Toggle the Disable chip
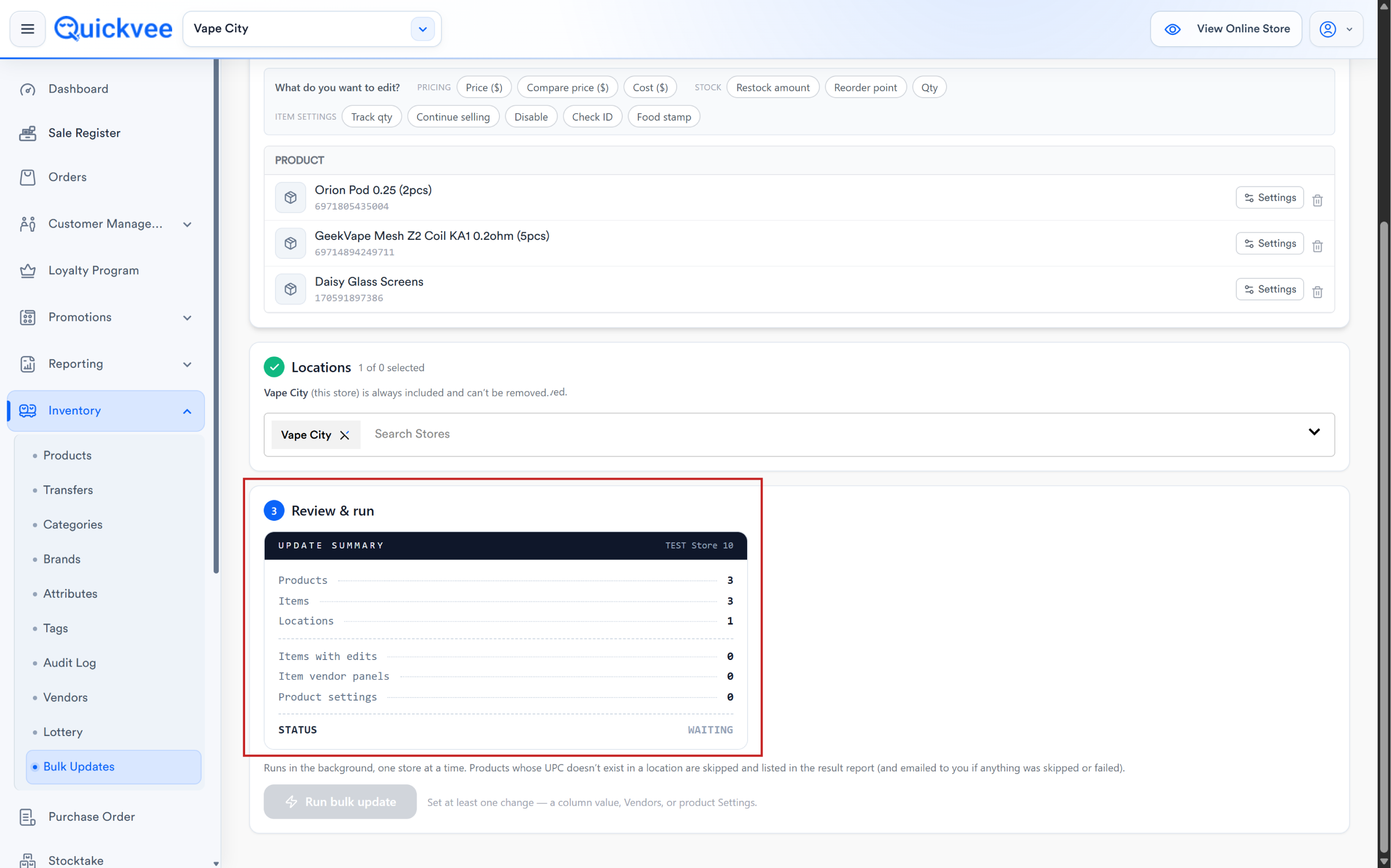 click(531, 117)
